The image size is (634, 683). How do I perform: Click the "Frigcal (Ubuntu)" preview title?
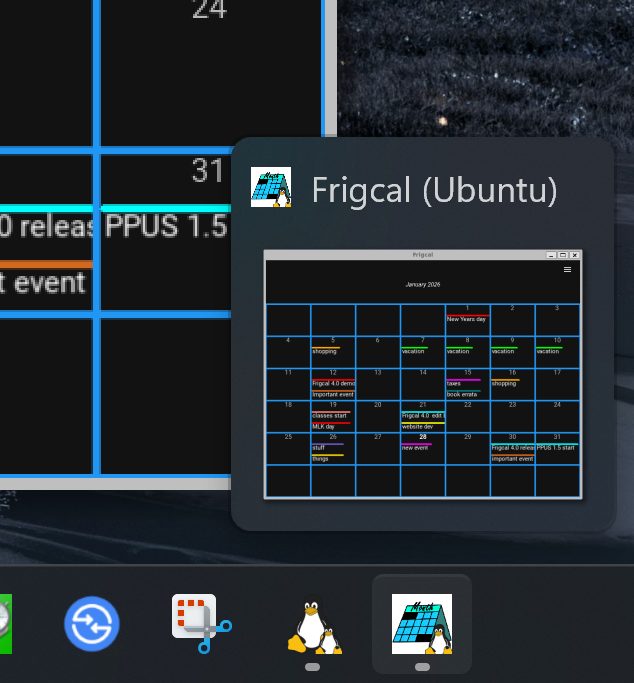(435, 190)
